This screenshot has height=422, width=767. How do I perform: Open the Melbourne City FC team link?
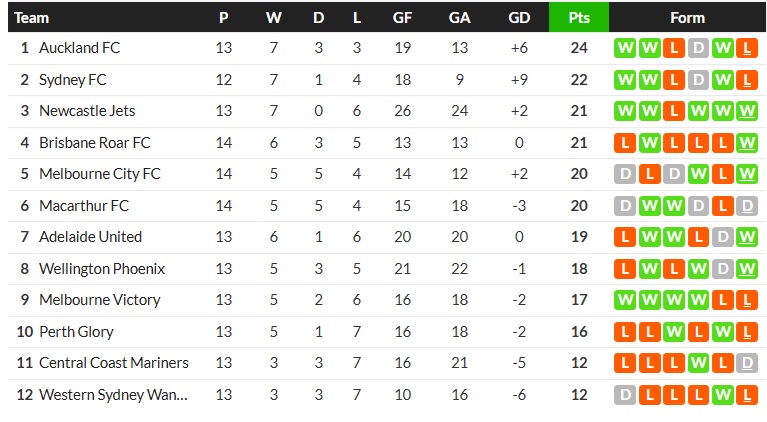[x=99, y=174]
